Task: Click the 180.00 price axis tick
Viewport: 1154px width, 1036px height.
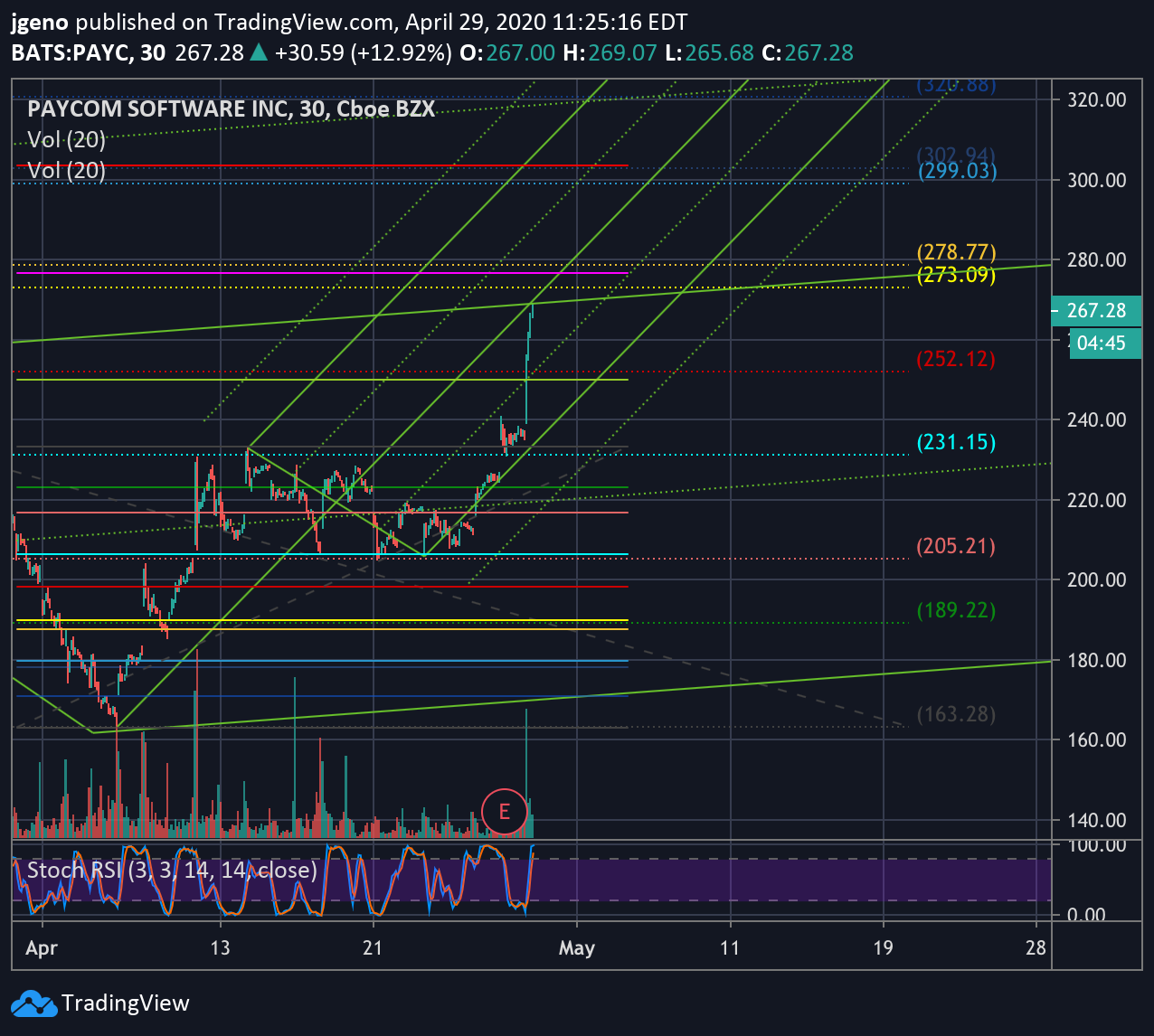Action: point(1097,660)
